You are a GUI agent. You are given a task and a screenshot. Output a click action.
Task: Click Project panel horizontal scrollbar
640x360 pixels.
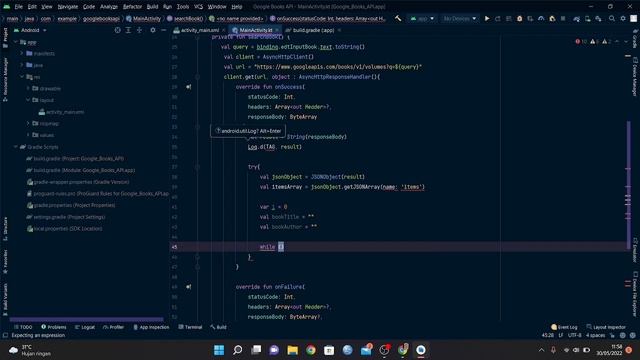pyautogui.click(x=86, y=319)
